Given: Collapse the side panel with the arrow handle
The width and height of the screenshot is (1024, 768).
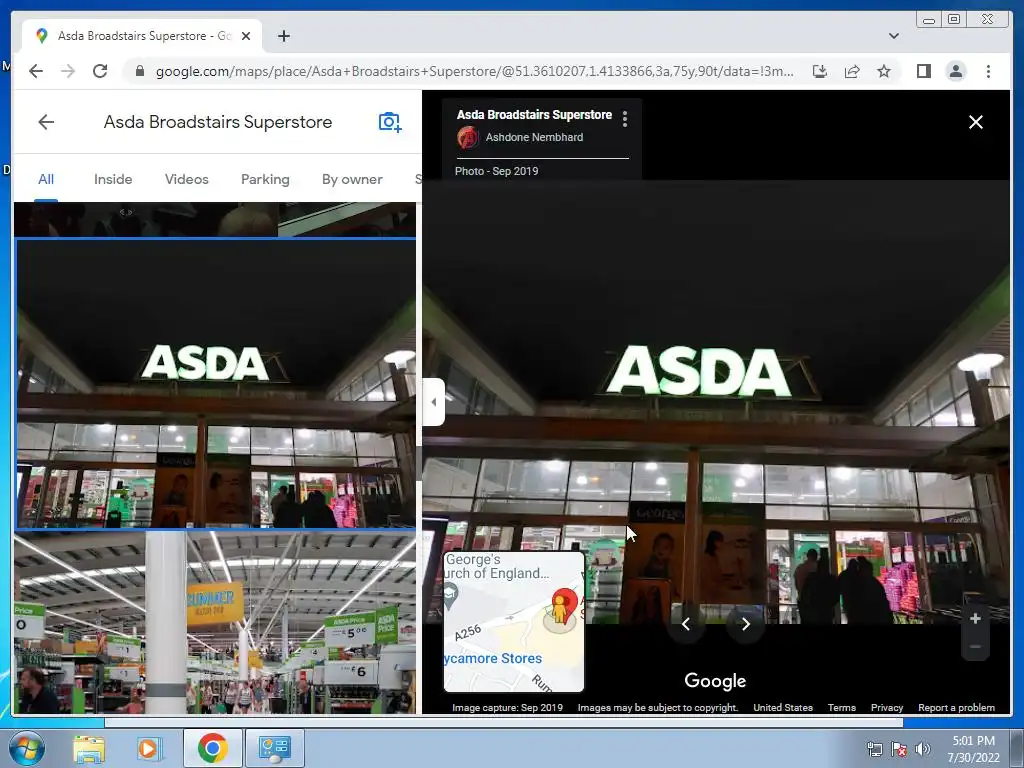Looking at the screenshot, I should 434,402.
